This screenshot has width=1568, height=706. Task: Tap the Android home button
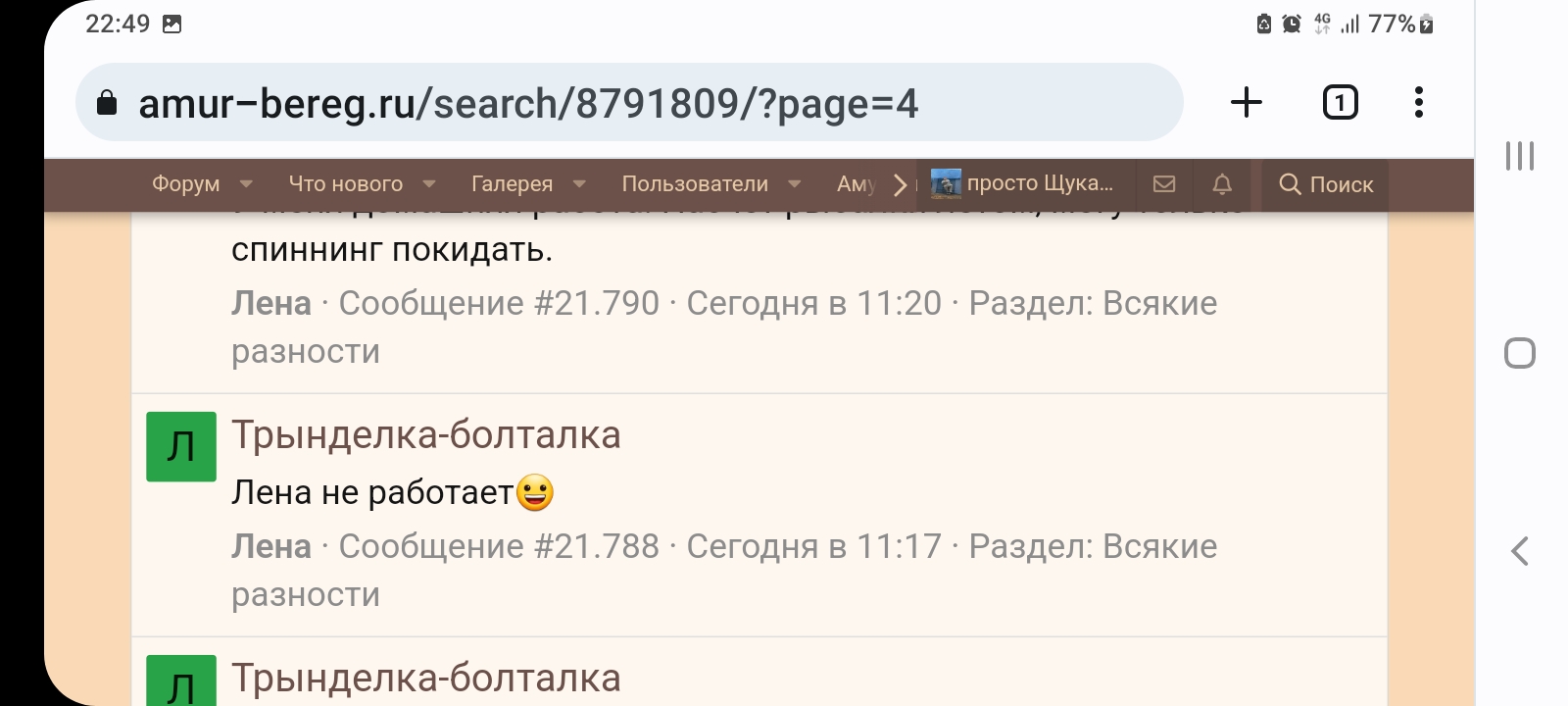pos(1520,353)
